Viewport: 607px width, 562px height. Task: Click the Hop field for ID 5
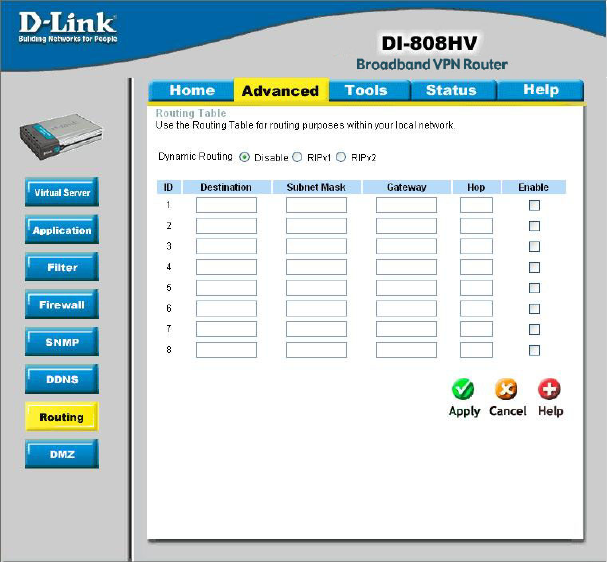click(x=476, y=288)
